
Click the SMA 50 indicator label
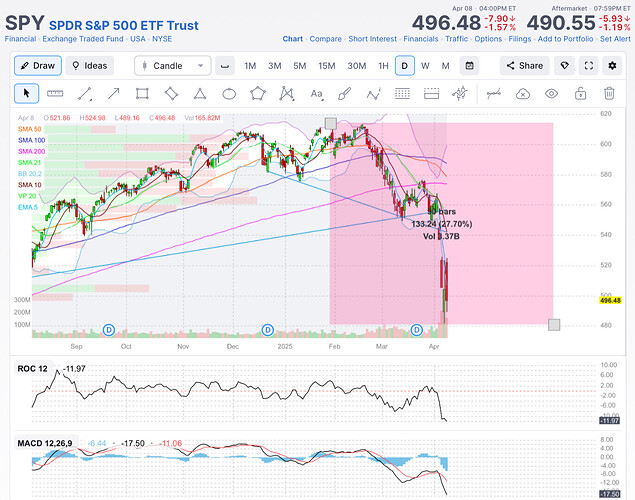pyautogui.click(x=30, y=129)
